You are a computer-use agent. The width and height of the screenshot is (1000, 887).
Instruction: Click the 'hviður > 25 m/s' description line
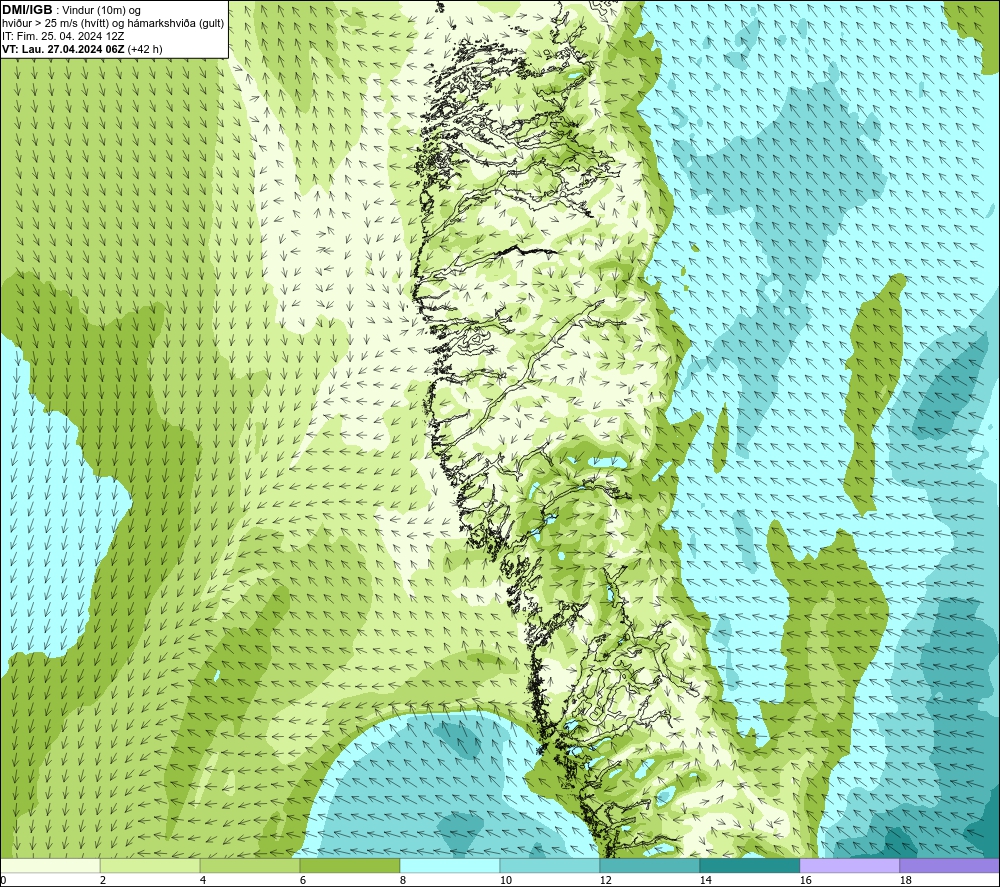click(113, 24)
